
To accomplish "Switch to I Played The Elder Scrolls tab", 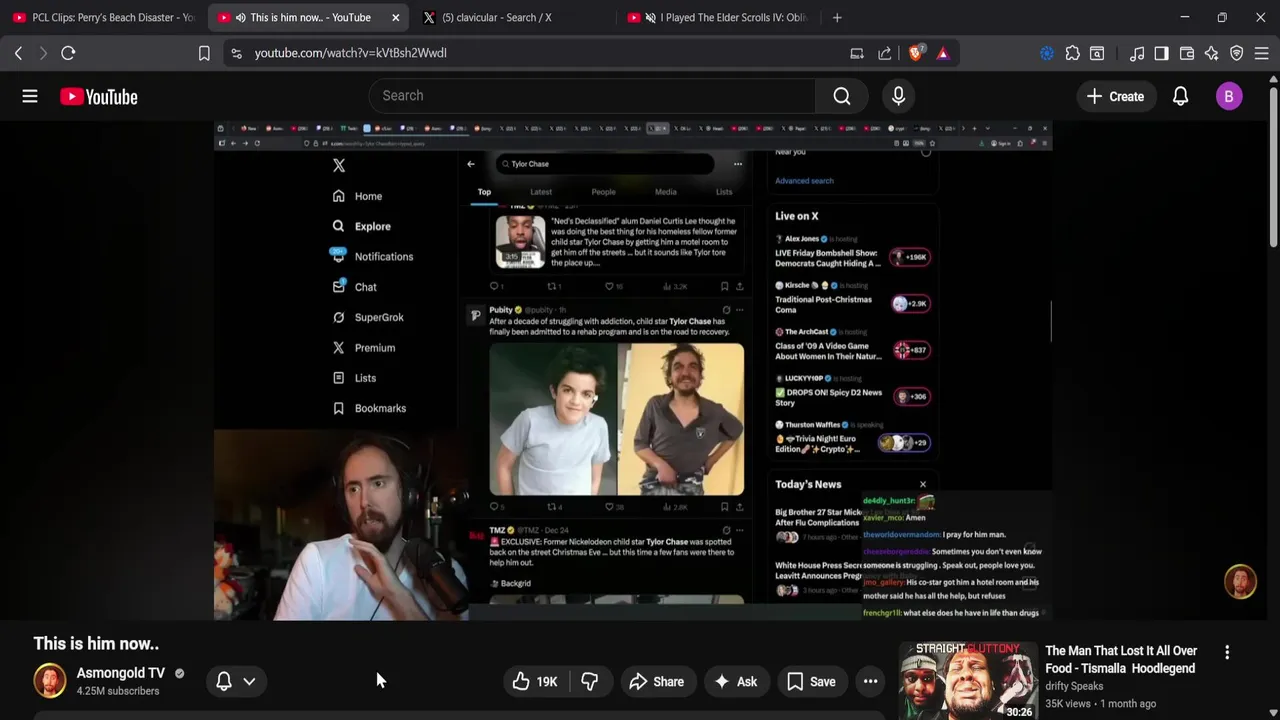I will (716, 17).
